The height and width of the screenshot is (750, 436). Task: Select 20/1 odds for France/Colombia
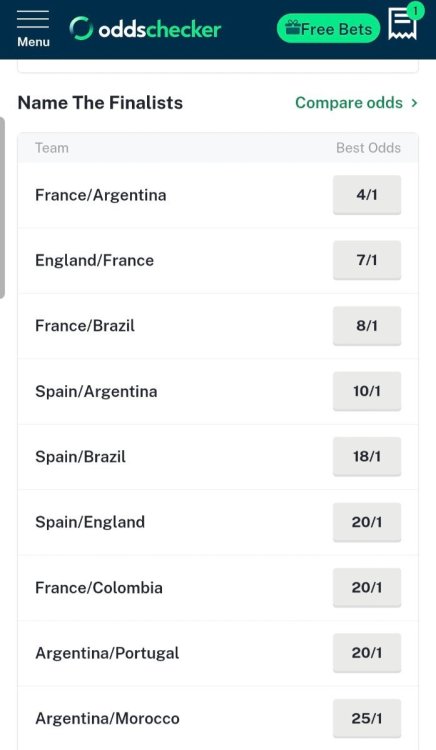tap(367, 587)
